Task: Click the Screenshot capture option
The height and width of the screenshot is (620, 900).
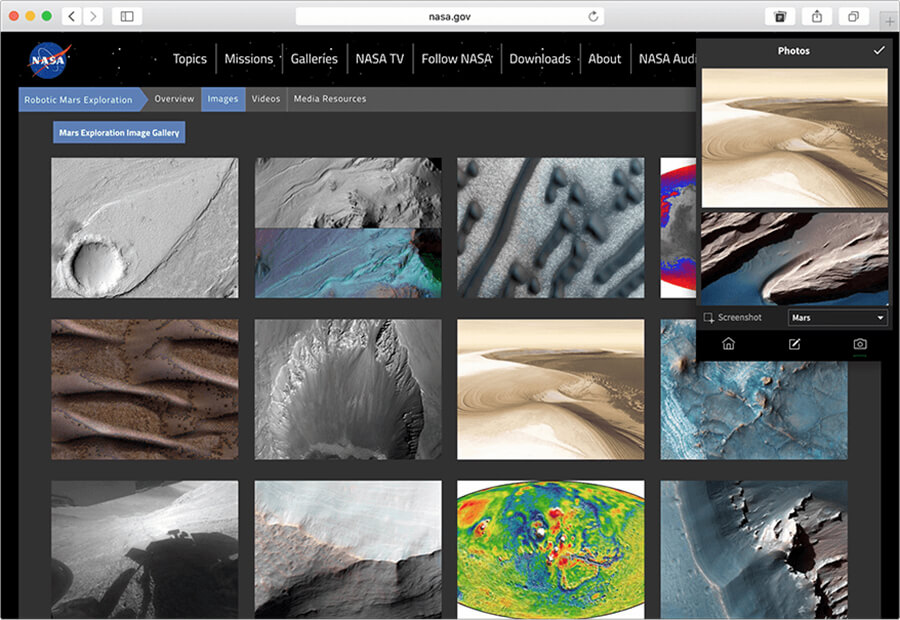Action: point(733,317)
